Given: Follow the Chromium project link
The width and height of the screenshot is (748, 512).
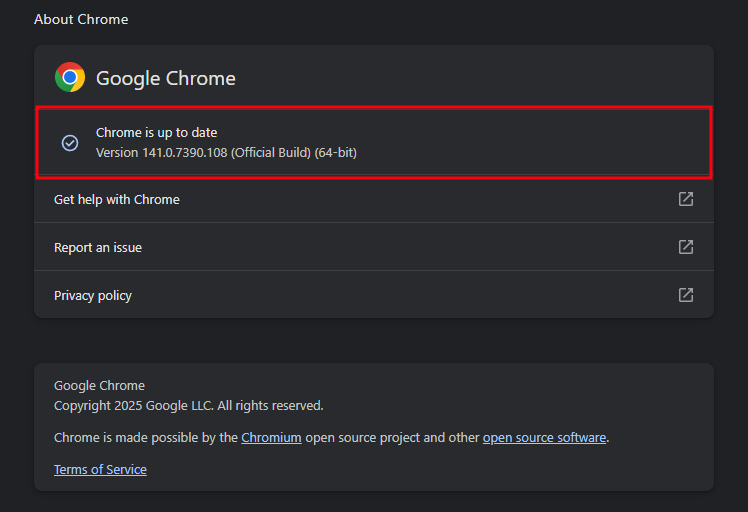Looking at the screenshot, I should pos(271,438).
